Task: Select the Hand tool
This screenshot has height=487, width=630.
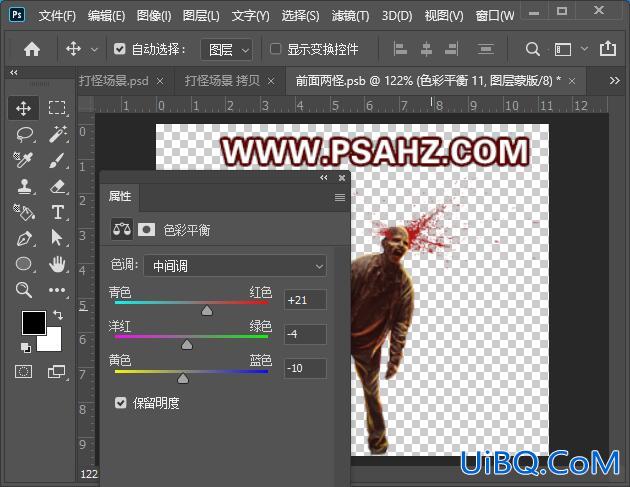Action: coord(57,264)
